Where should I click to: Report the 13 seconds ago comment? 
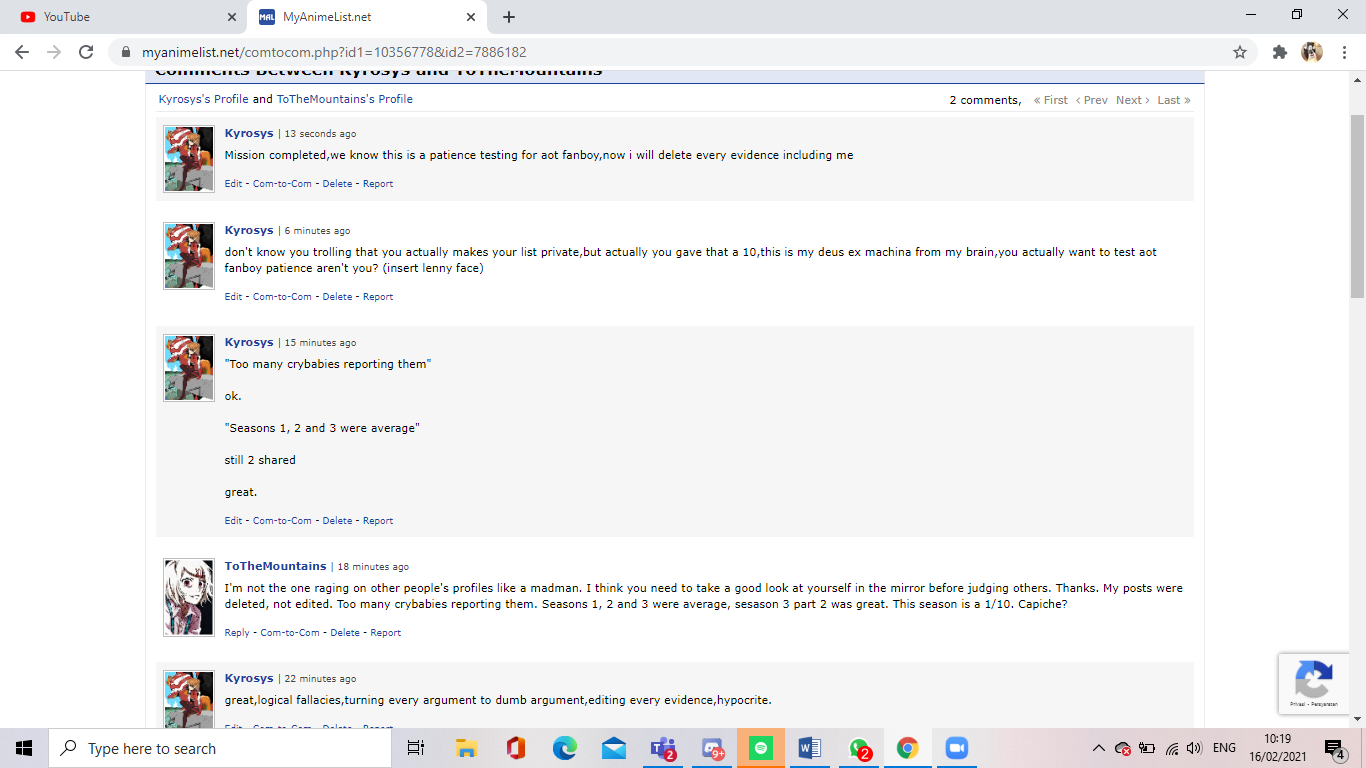(378, 184)
